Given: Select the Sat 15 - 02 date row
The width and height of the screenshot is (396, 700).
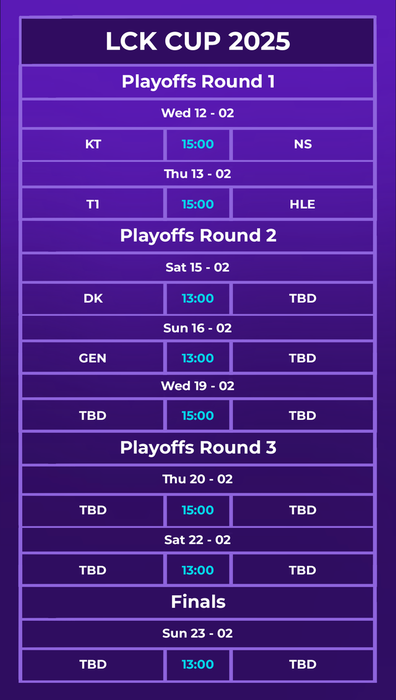Looking at the screenshot, I should pyautogui.click(x=198, y=267).
